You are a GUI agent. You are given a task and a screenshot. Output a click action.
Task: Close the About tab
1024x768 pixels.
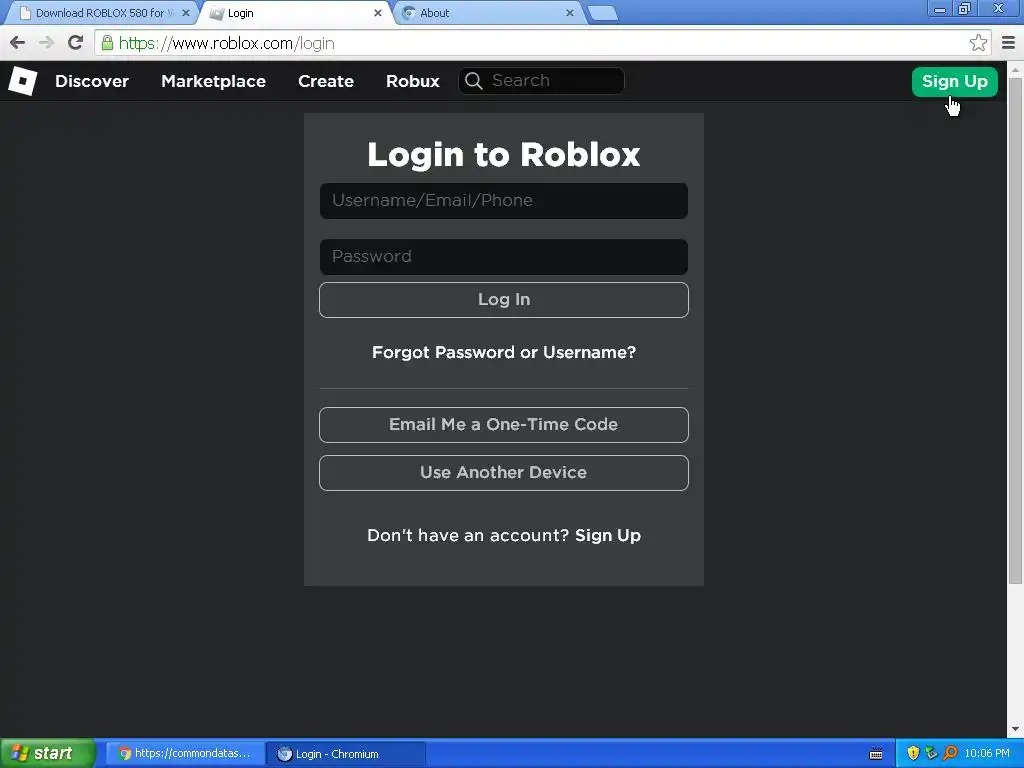point(569,13)
